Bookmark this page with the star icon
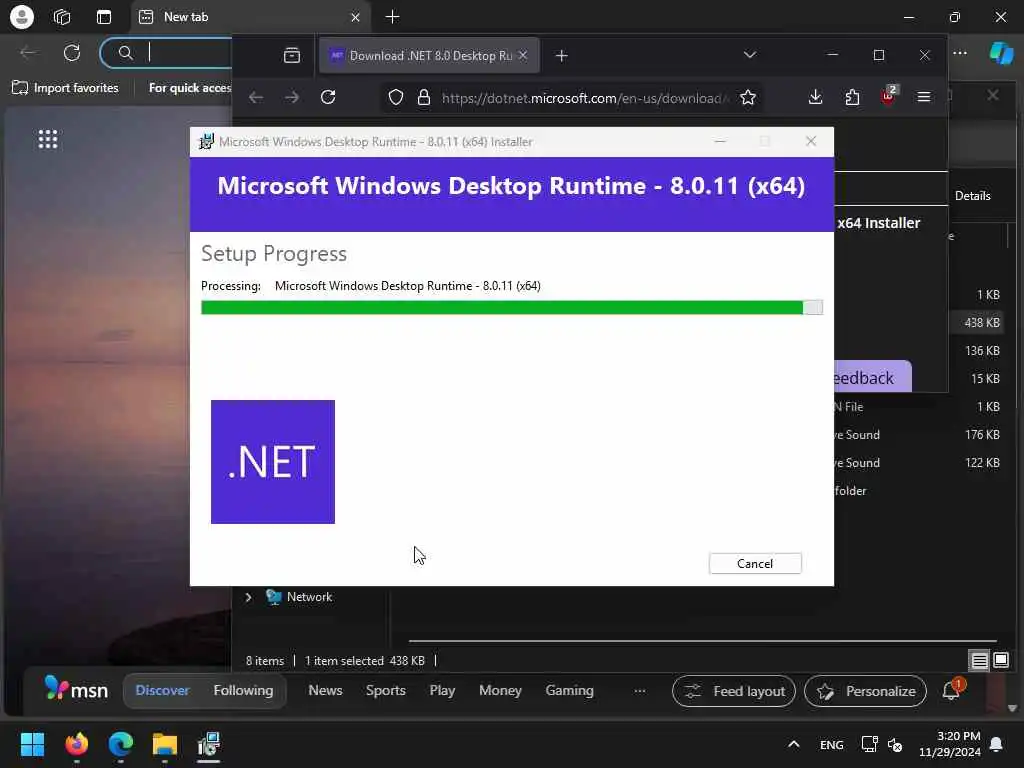 [748, 97]
